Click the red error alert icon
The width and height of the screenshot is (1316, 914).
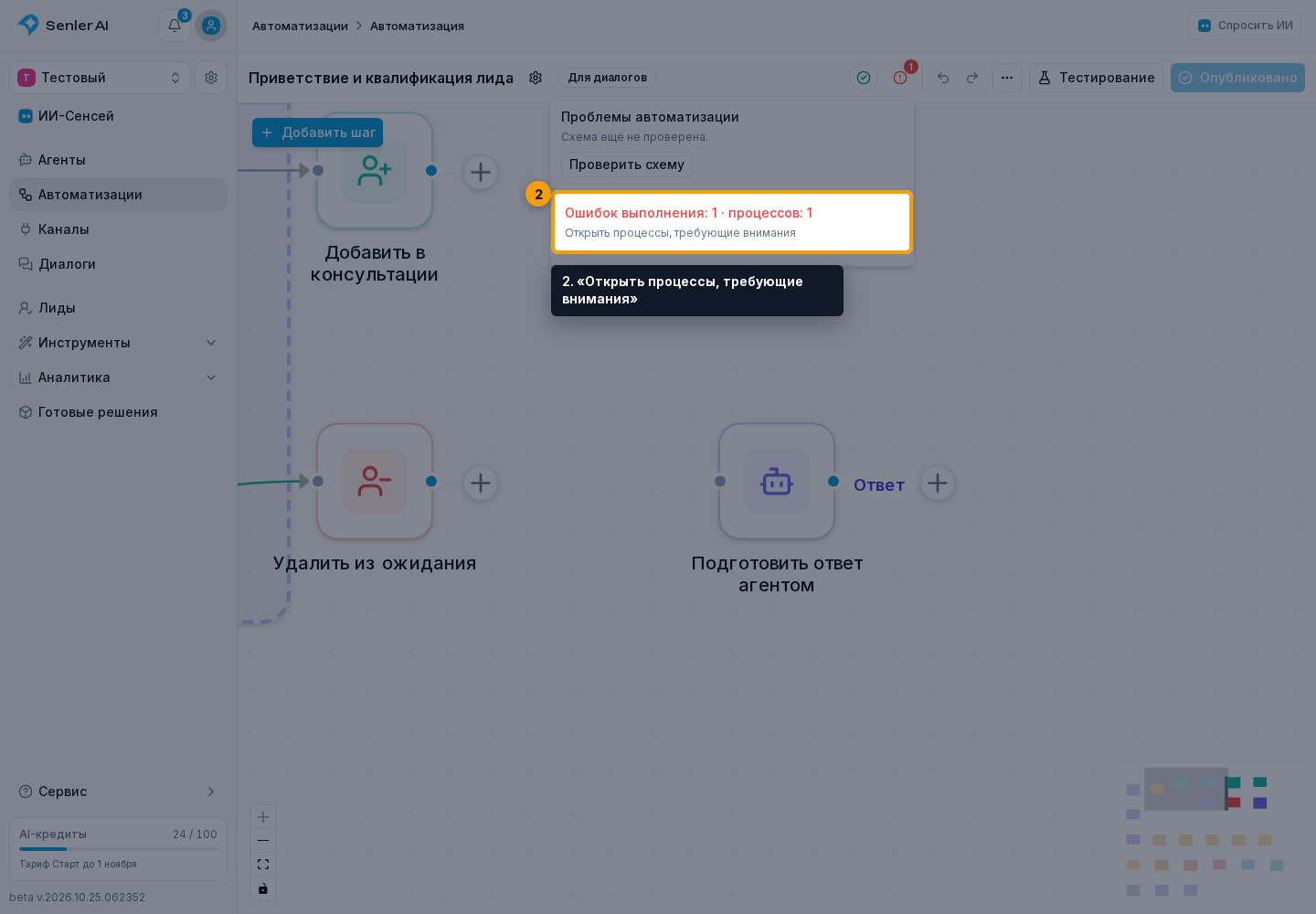(900, 78)
